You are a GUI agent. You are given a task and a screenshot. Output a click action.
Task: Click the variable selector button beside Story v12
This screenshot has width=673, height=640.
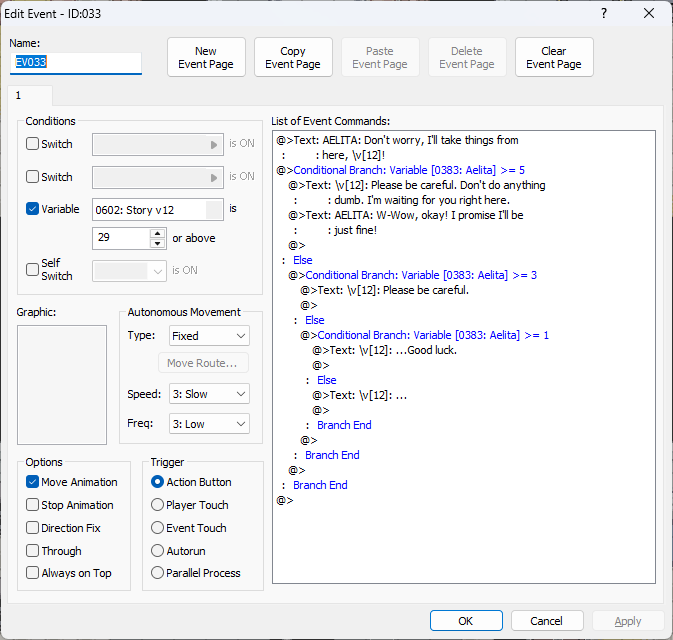point(214,210)
